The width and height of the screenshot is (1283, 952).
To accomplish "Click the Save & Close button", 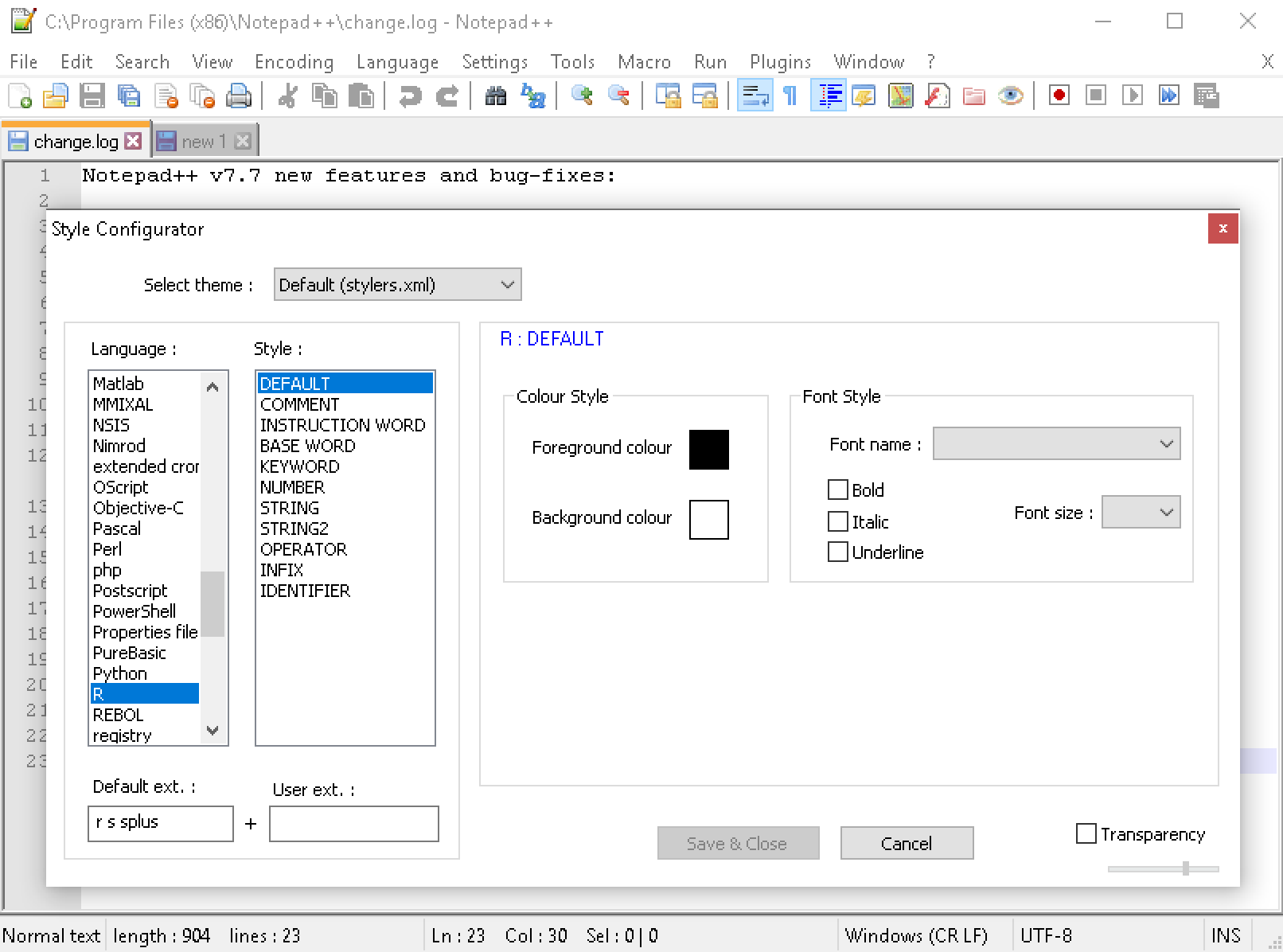I will click(737, 843).
